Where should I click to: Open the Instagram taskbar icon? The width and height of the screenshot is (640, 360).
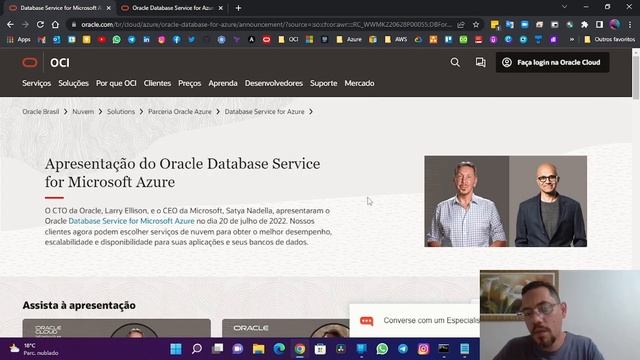tap(423, 349)
